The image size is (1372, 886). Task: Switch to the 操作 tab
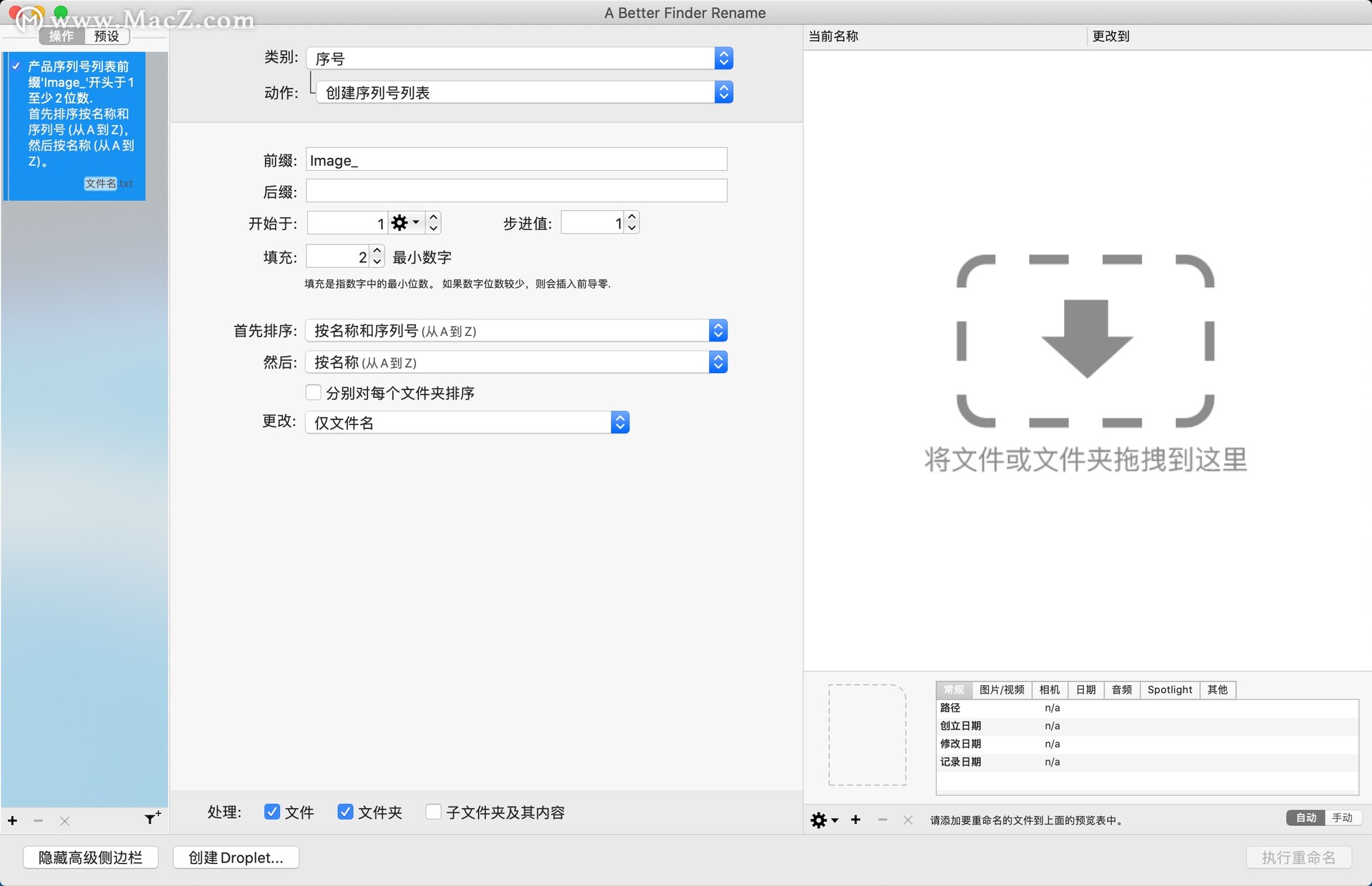pos(61,36)
